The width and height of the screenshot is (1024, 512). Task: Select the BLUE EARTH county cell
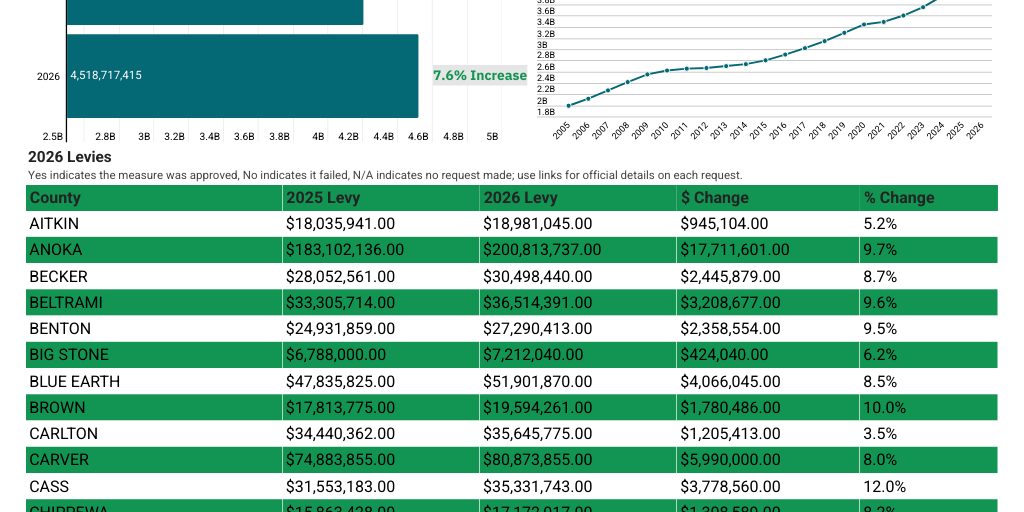[x=154, y=381]
